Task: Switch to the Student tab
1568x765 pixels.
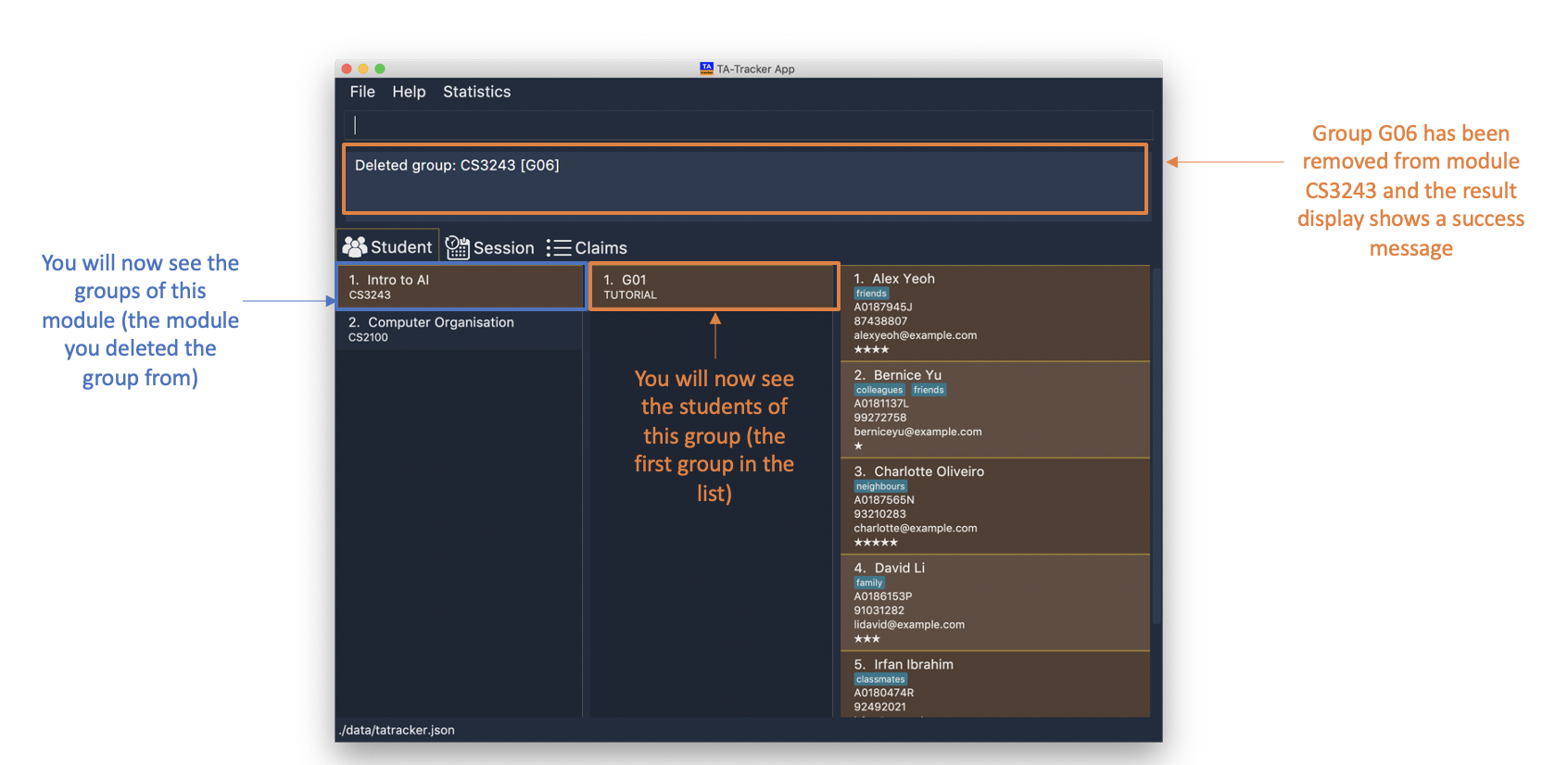Action: tap(387, 246)
